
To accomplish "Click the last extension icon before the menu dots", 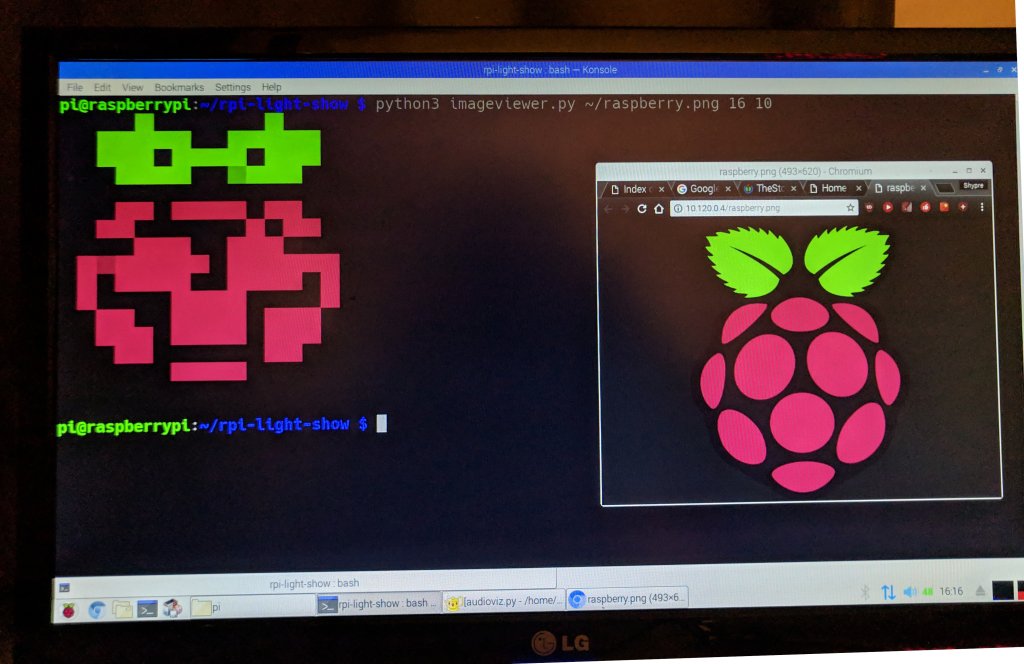I will tap(963, 207).
